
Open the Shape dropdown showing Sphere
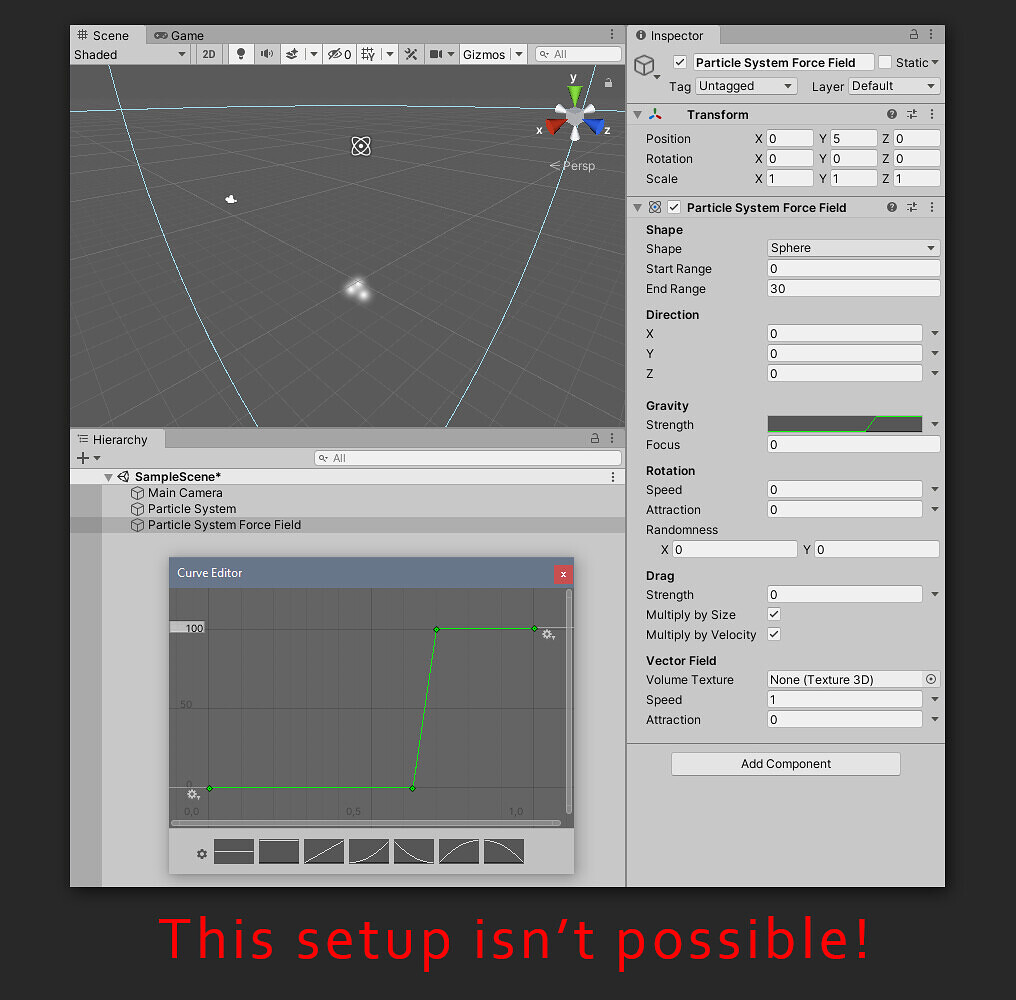point(852,247)
